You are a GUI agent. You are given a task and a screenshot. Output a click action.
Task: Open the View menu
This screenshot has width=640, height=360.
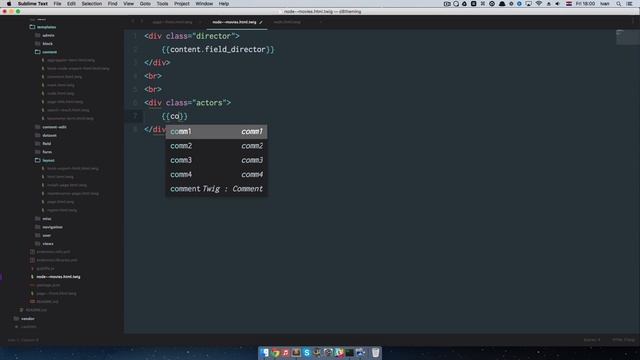click(x=128, y=4)
